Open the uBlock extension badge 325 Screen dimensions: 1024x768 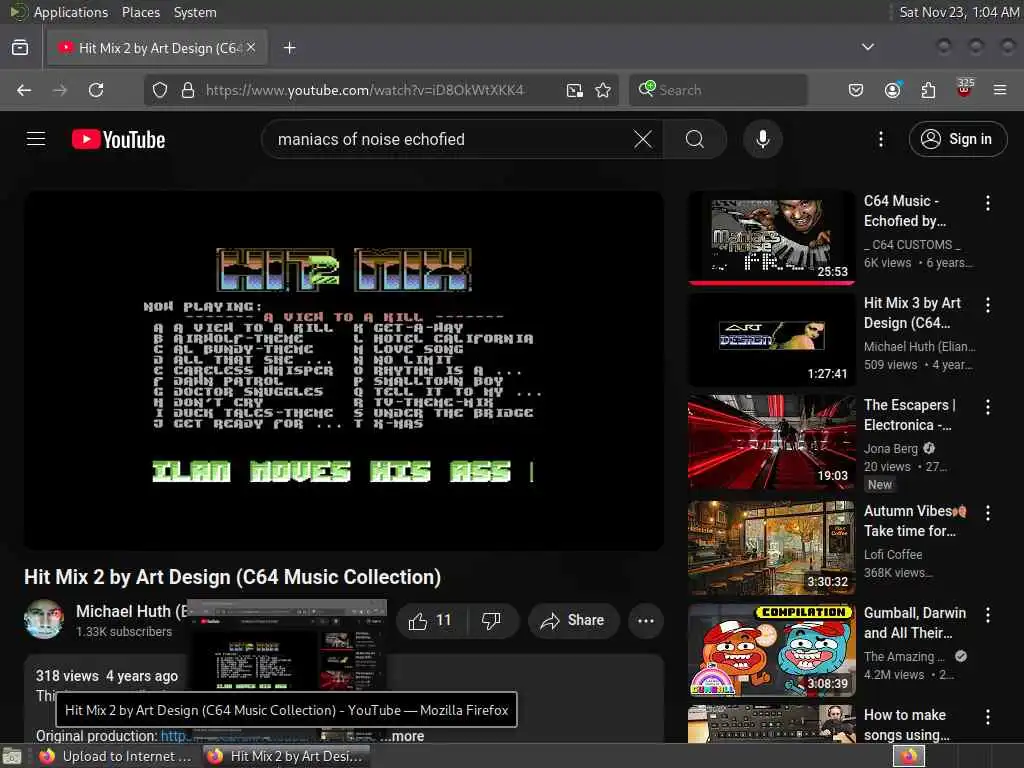965,89
